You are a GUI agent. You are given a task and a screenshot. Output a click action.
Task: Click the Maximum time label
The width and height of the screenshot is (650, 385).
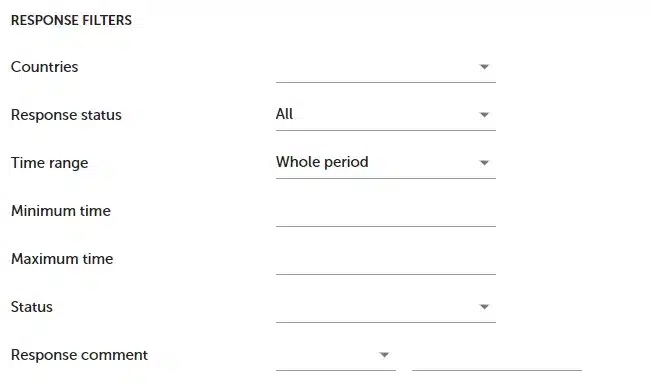coord(62,259)
